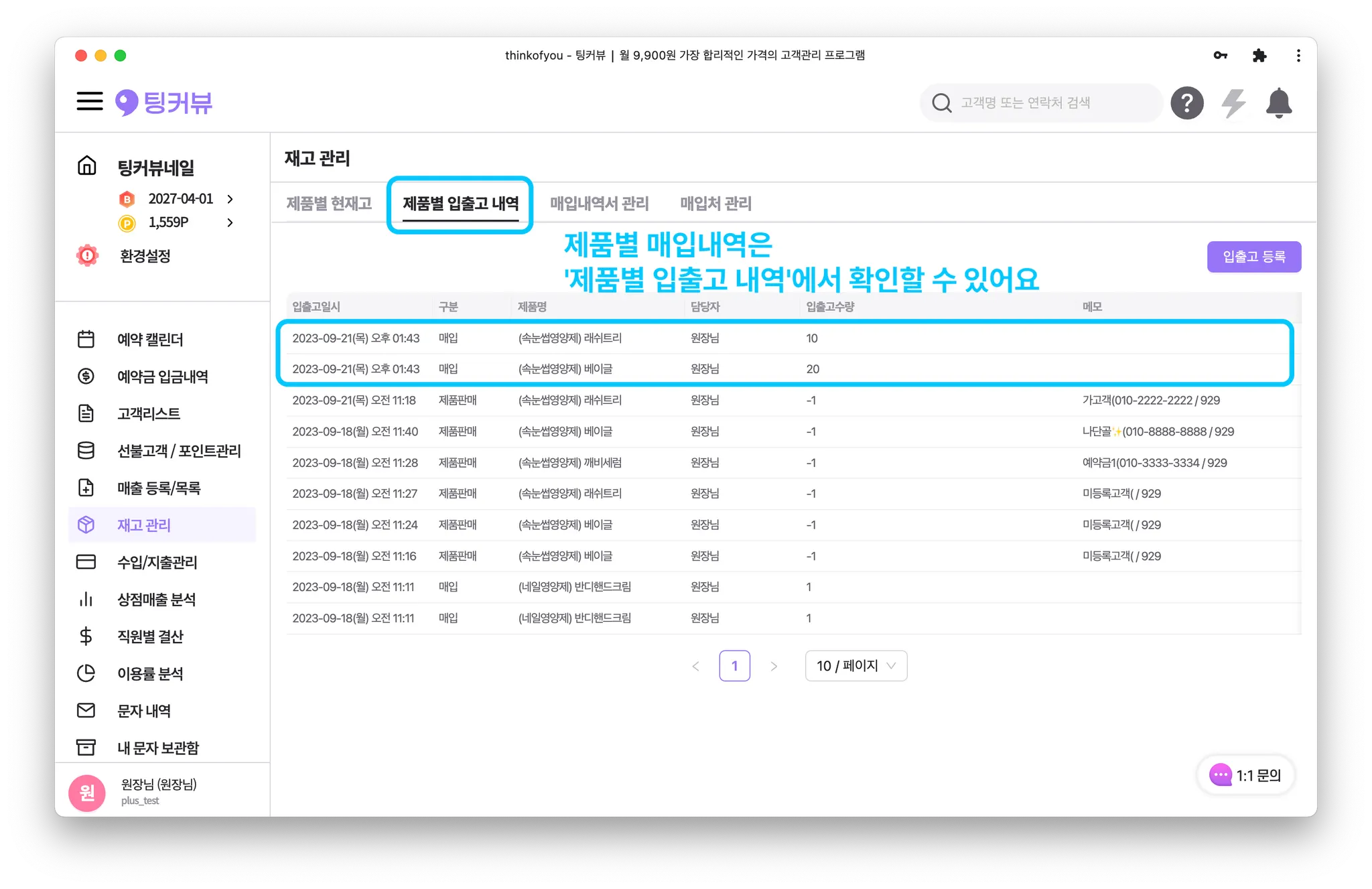Click the 예약 캘린더 calendar icon
1372x889 pixels.
[86, 340]
